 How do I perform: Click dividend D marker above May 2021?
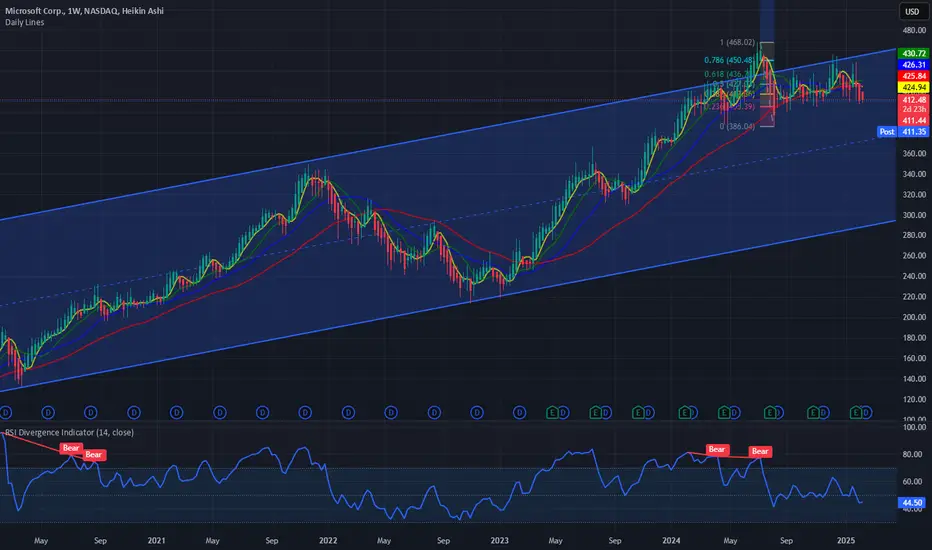click(x=220, y=412)
